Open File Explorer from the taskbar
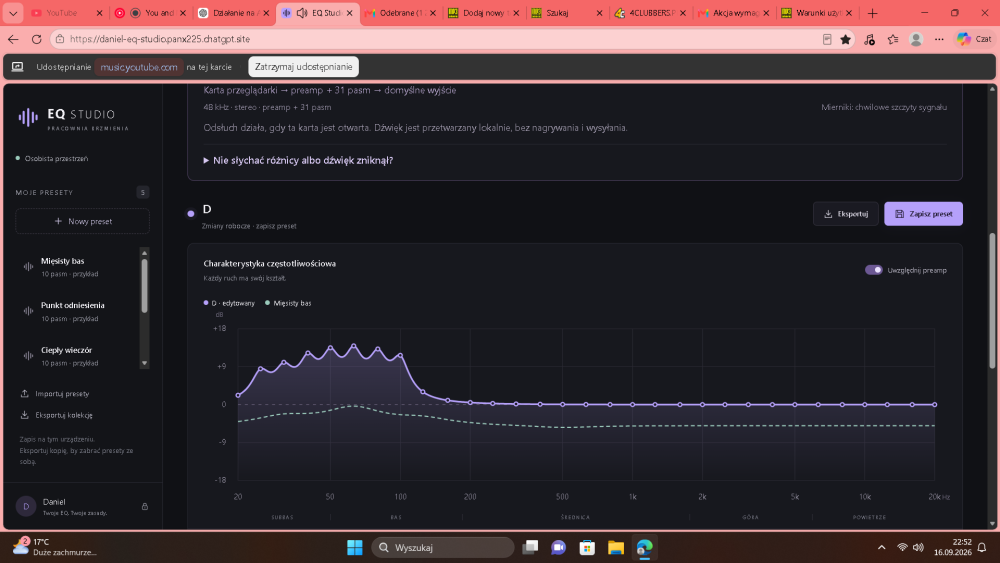The image size is (1000, 563). [615, 547]
